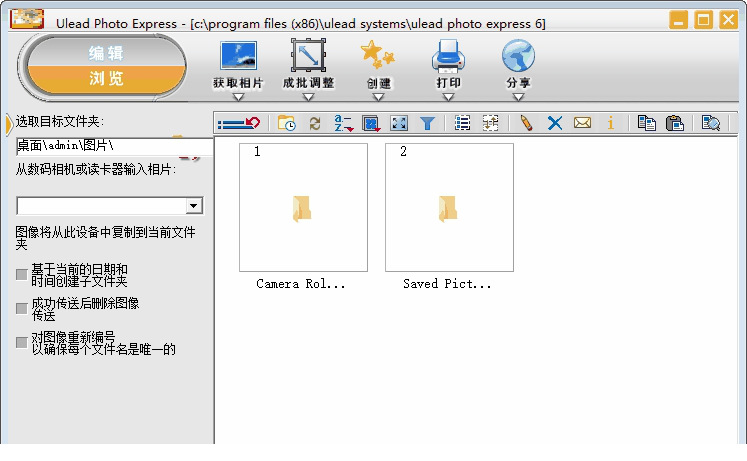Close the Ulead Photo Express window
The image size is (747, 461).
pos(728,20)
